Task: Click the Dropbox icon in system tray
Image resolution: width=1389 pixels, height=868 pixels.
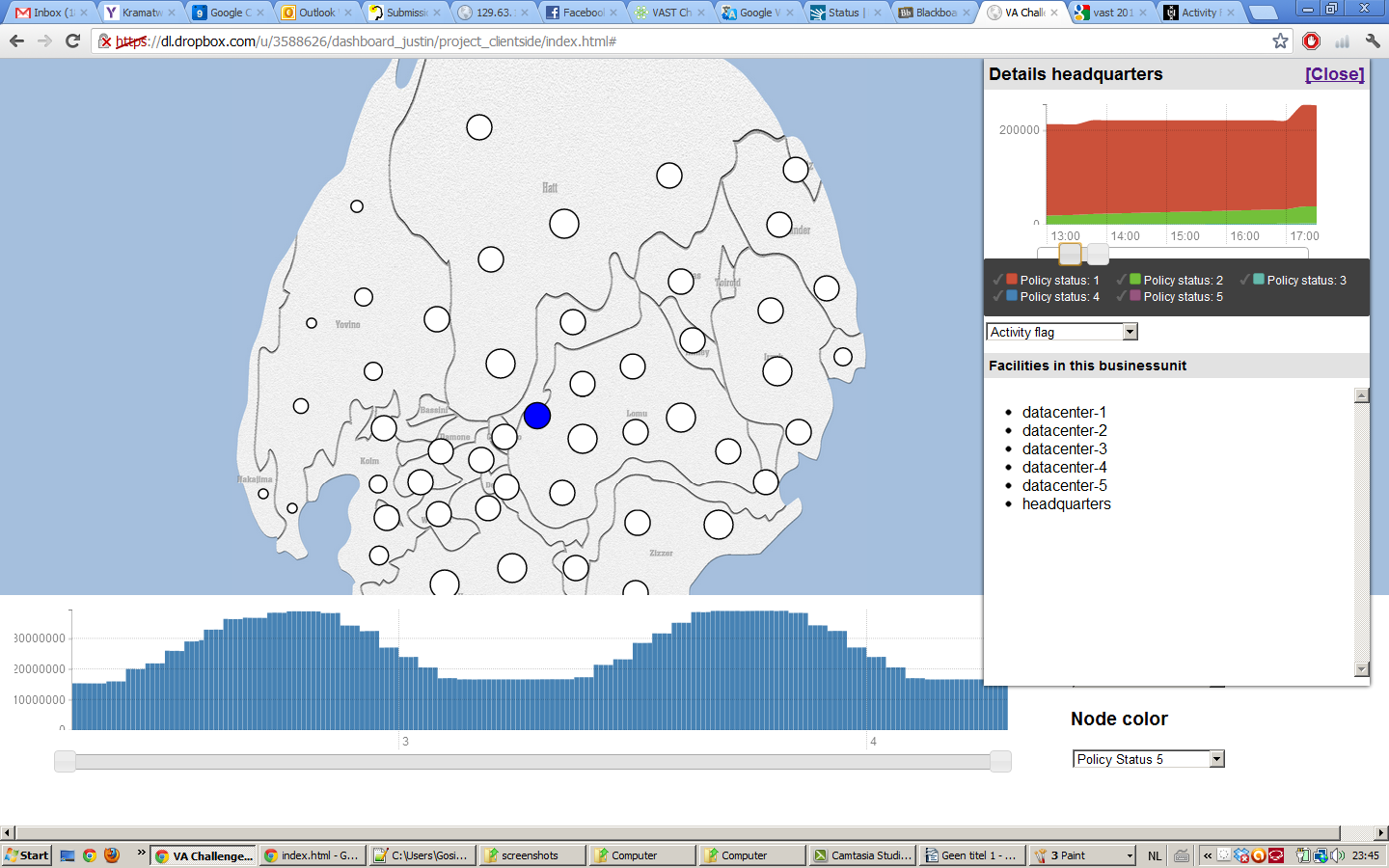Action: [1241, 855]
